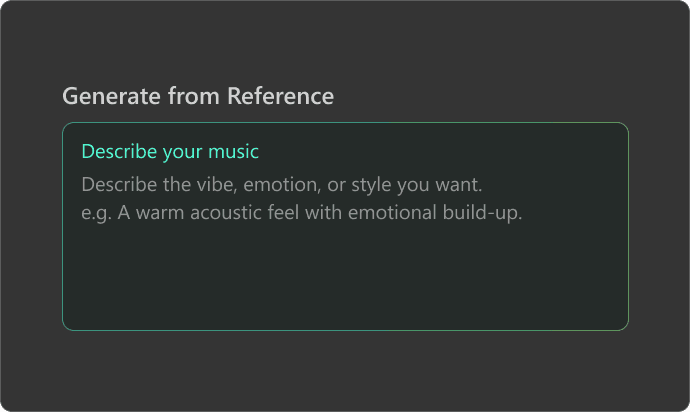690x412 pixels.
Task: Click the word vibe, in placeholder text
Action: [217, 184]
